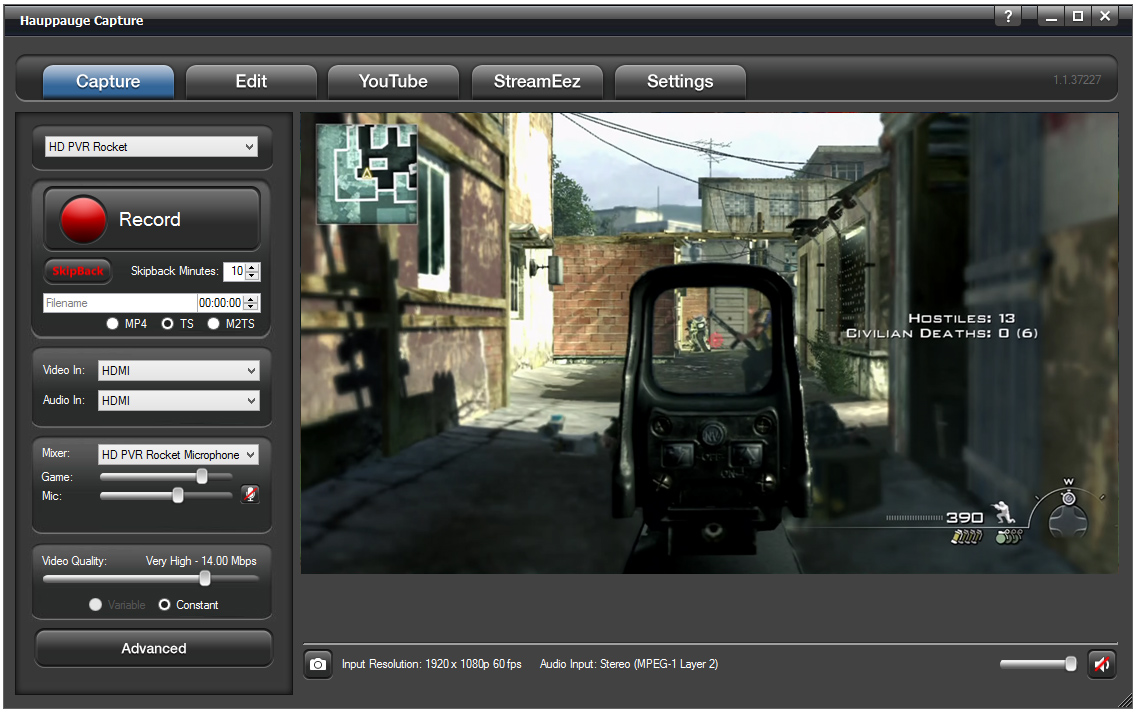
Task: Open the Edit tab
Action: point(251,81)
